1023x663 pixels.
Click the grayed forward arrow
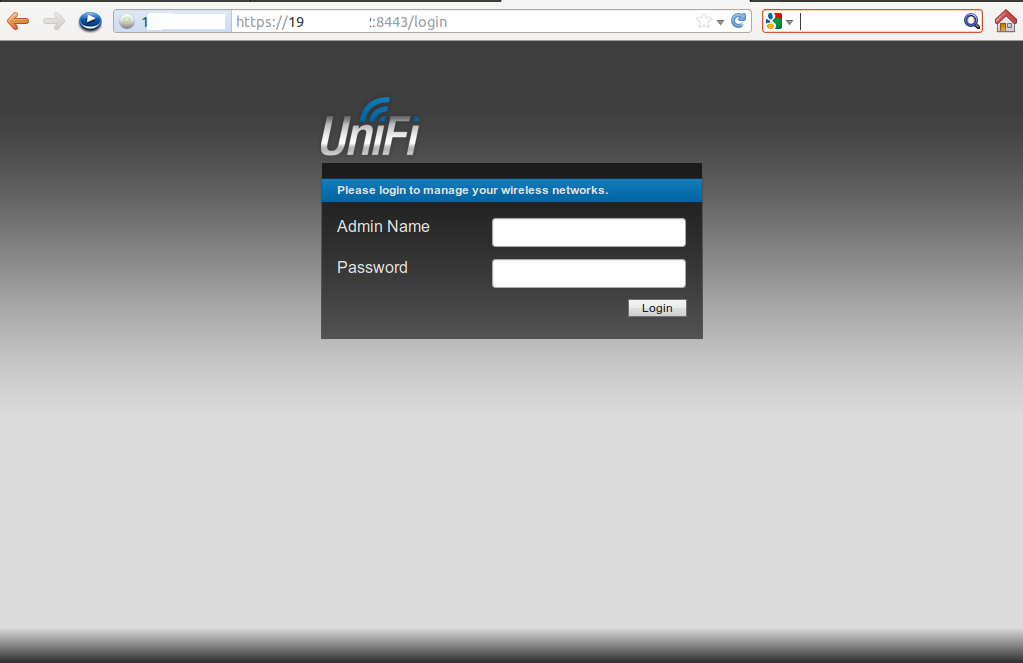coord(54,22)
